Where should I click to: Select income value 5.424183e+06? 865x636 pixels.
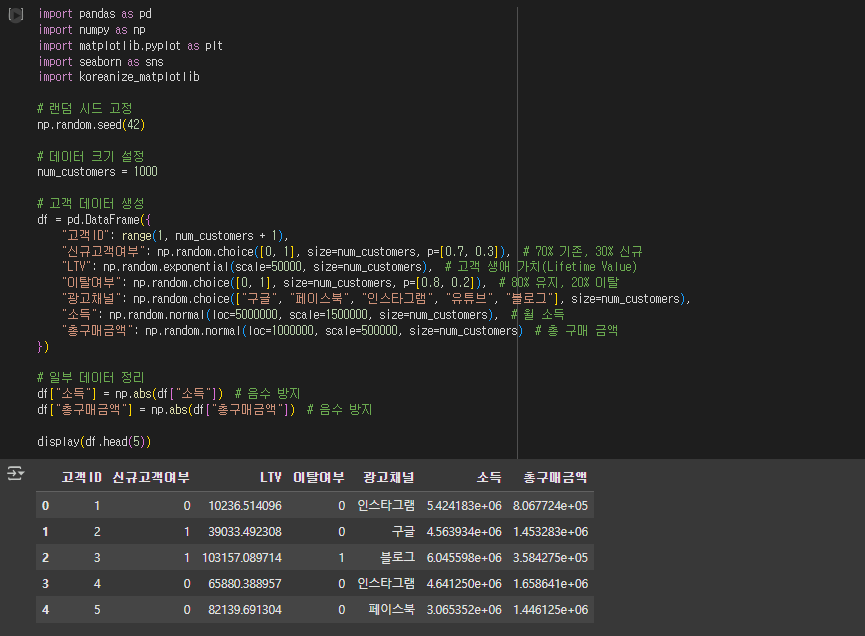[464, 505]
